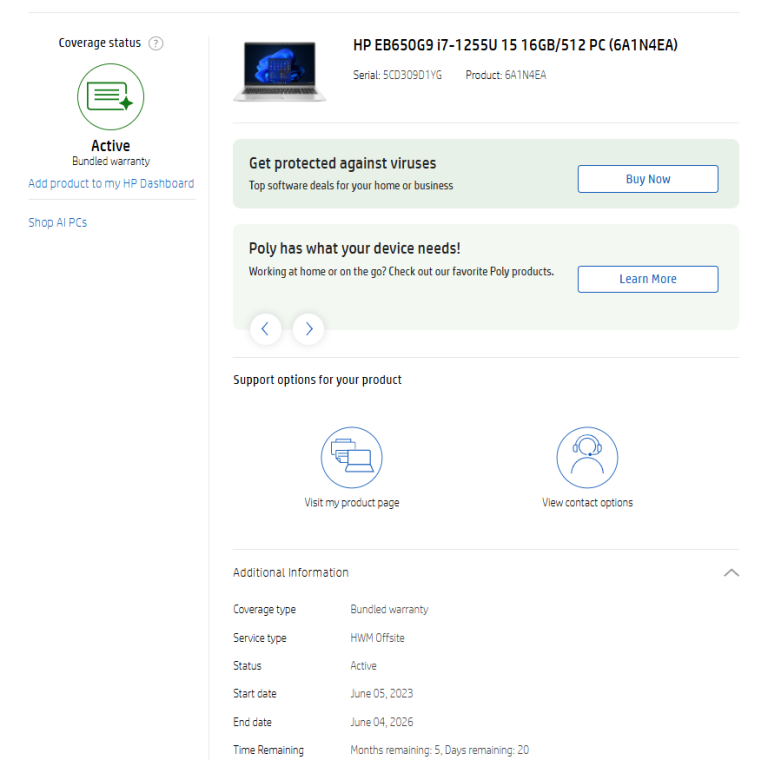Image resolution: width=768 pixels, height=760 pixels.
Task: Click the green Active coverage certificate icon
Action: [x=110, y=97]
